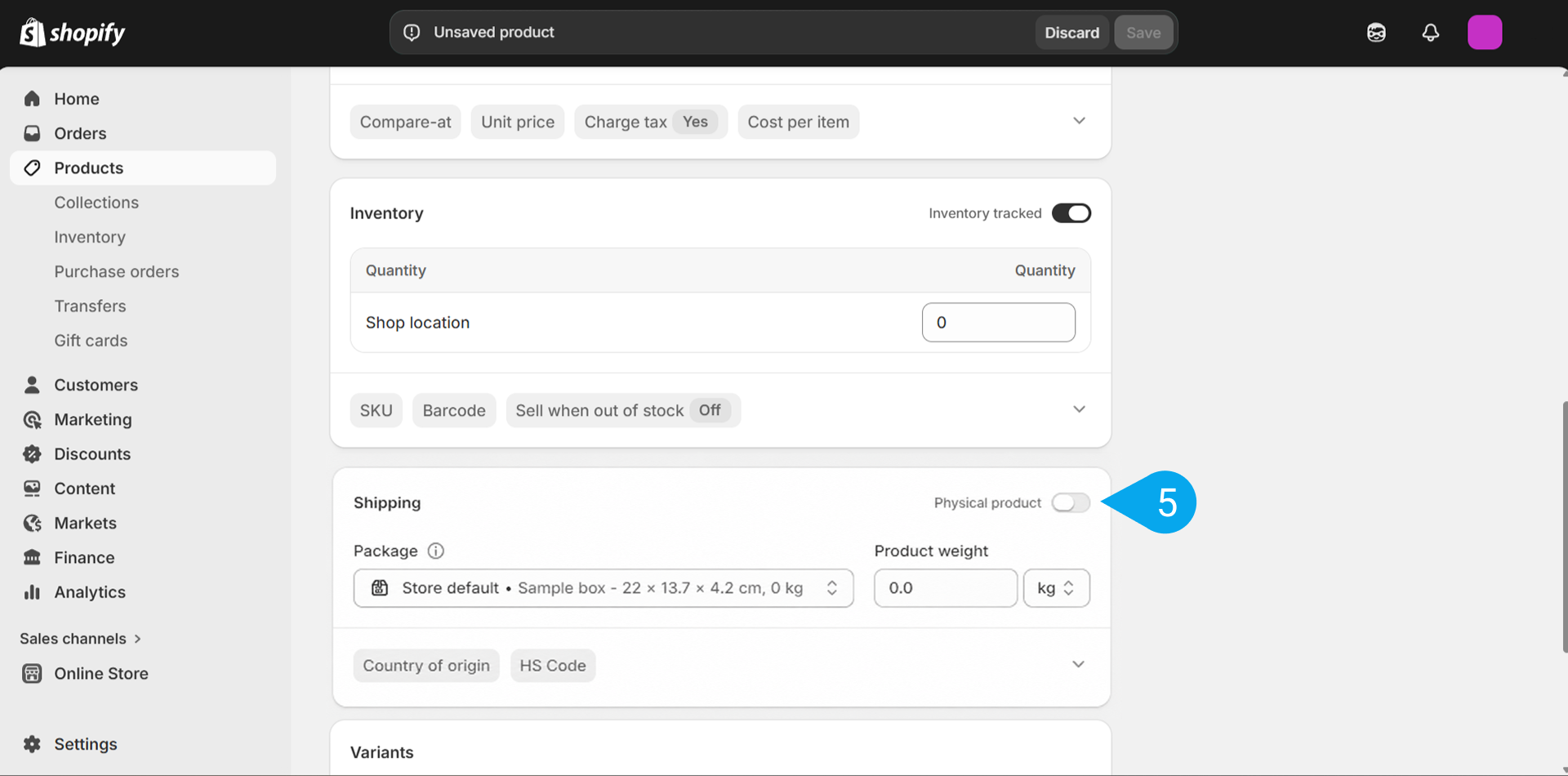The image size is (1568, 776).
Task: Click the page vertical scrollbar
Action: tap(1564, 527)
